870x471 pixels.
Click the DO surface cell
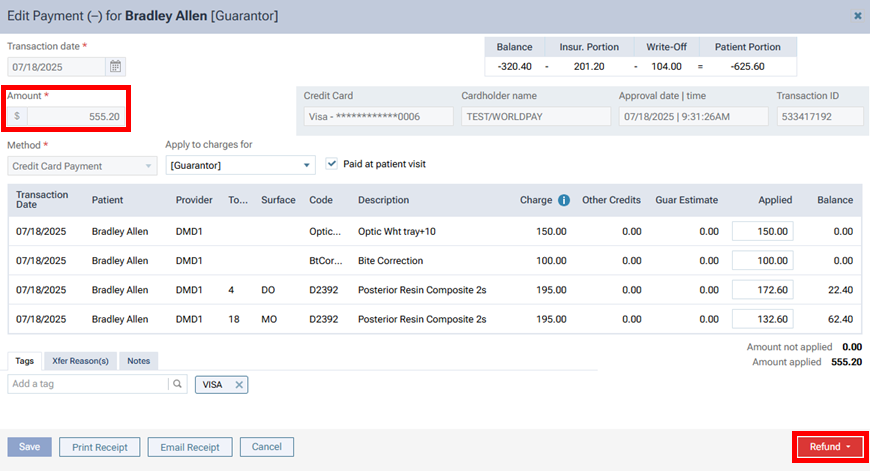tap(268, 290)
